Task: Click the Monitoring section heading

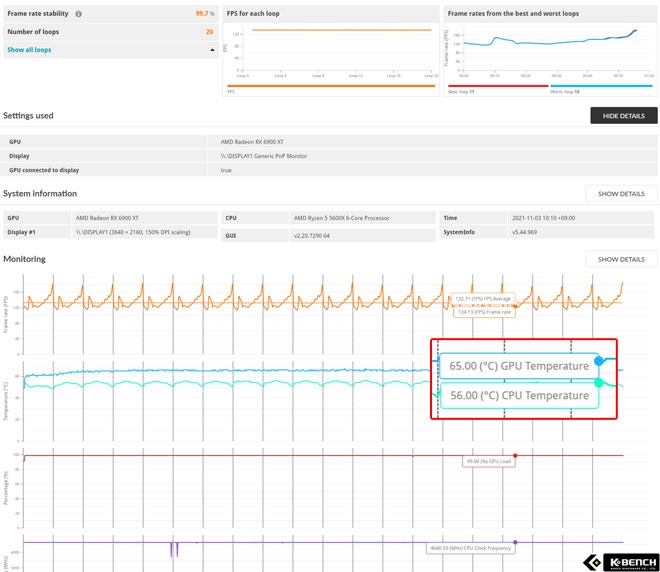Action: 24,259
